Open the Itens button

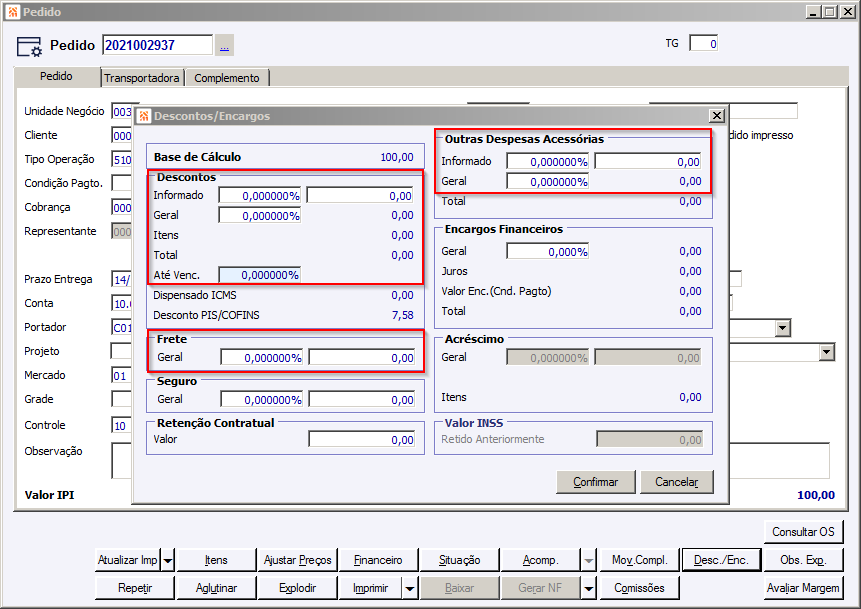pyautogui.click(x=216, y=560)
